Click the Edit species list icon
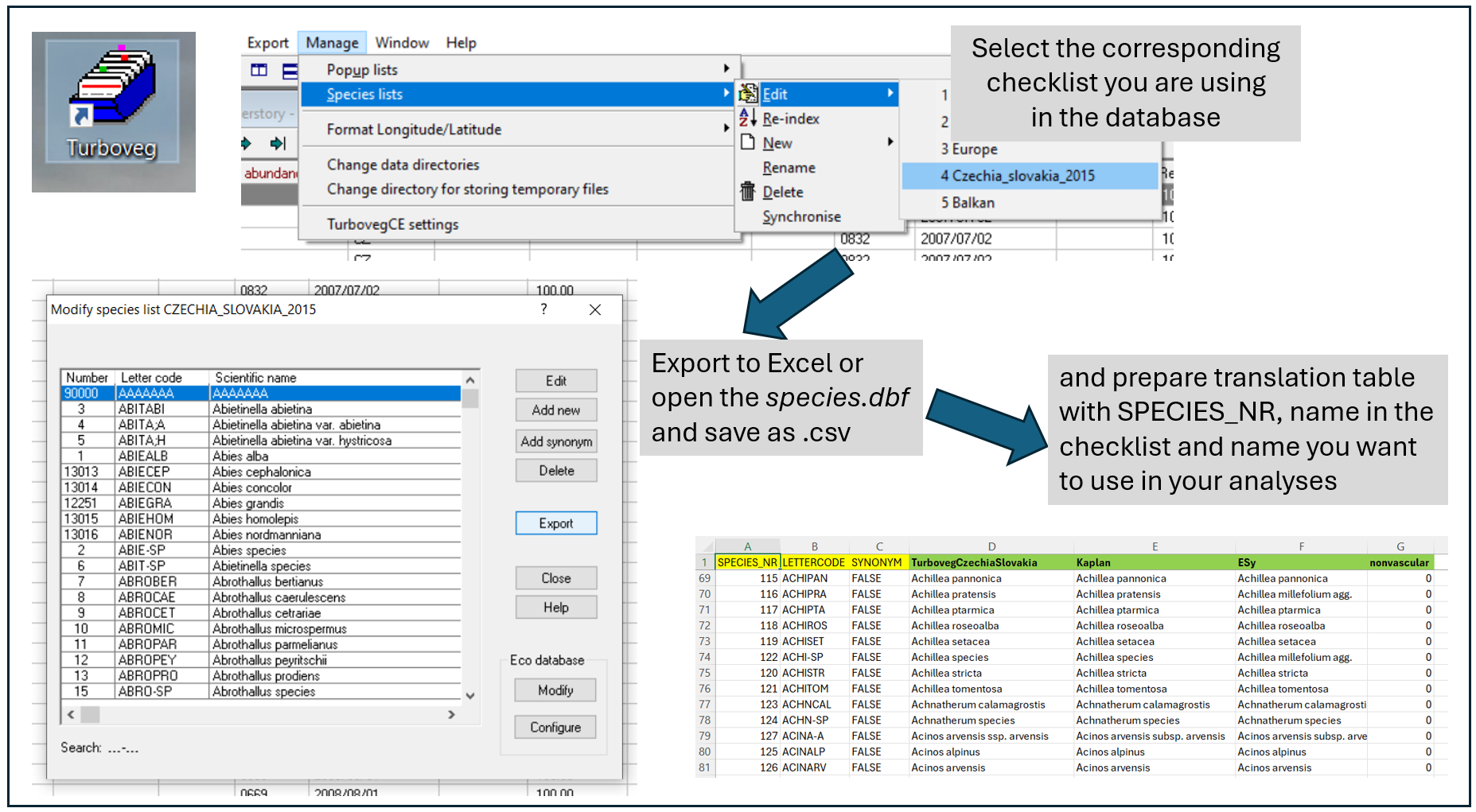This screenshot has height=812, width=1476. click(x=748, y=94)
